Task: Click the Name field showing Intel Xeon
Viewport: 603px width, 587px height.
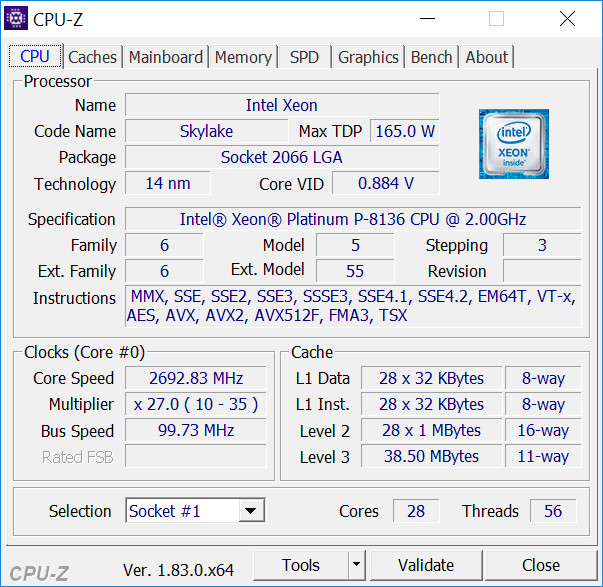Action: click(x=282, y=105)
